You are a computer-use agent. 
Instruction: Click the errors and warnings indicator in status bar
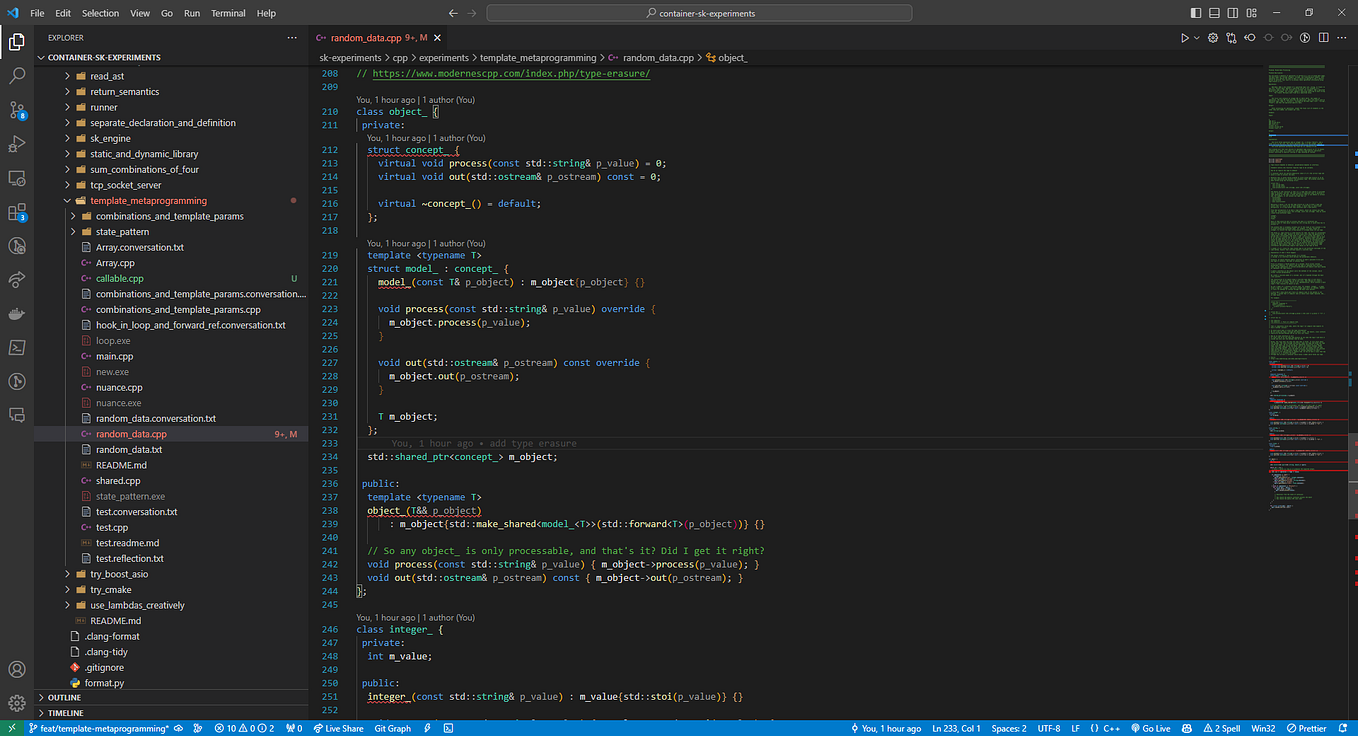pyautogui.click(x=243, y=728)
